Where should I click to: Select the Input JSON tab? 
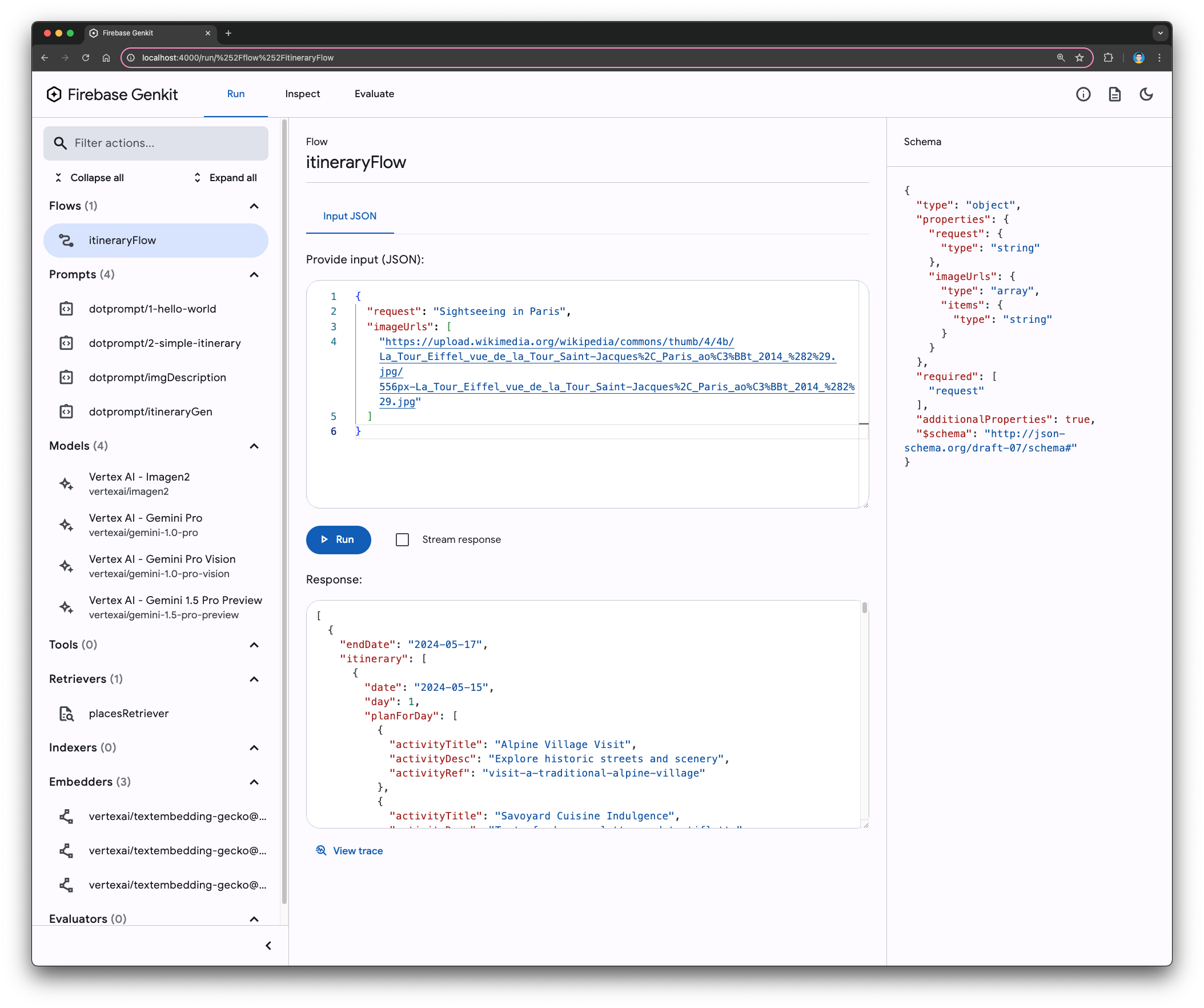click(x=350, y=217)
